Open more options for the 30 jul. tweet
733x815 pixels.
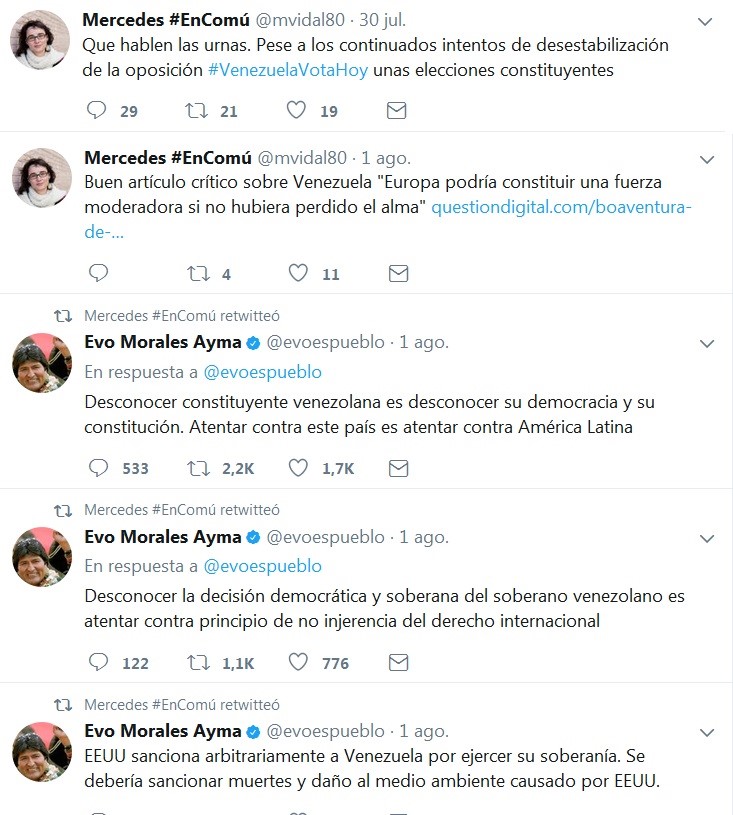pyautogui.click(x=706, y=21)
